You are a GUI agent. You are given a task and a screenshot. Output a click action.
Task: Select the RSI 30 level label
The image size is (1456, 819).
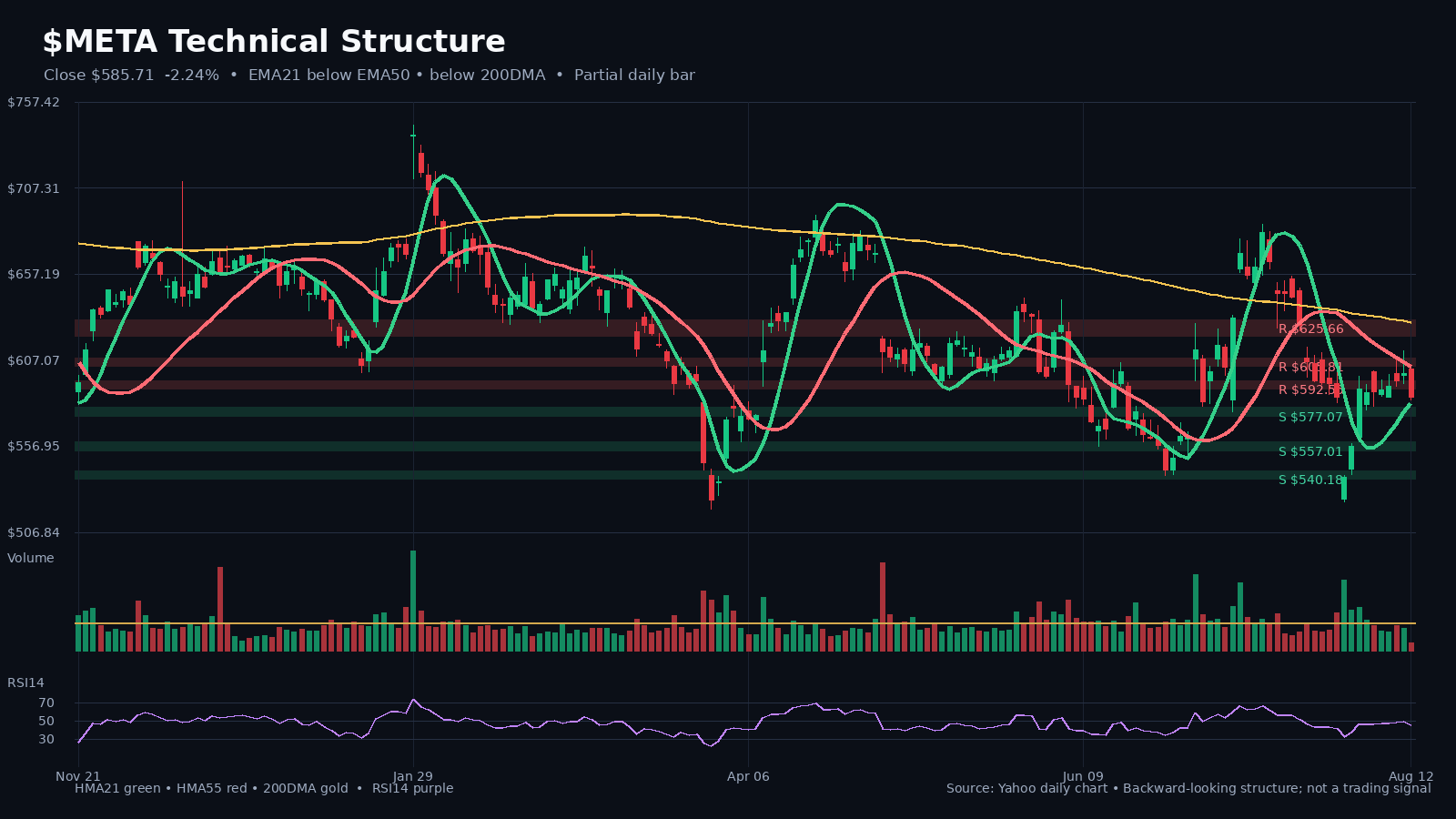pyautogui.click(x=46, y=739)
